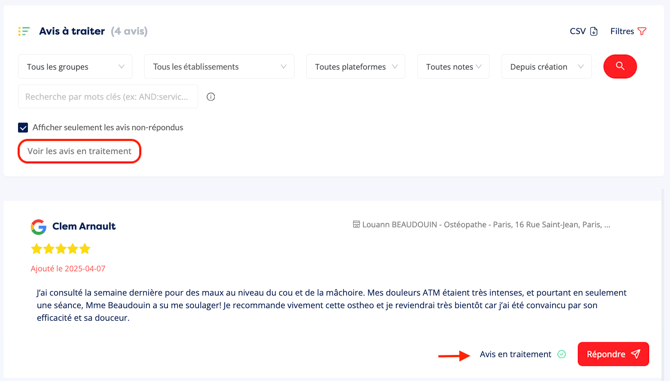Click the establishment building icon near Louann BEAUDOUIN
Screen dimensions: 670x381
356,224
